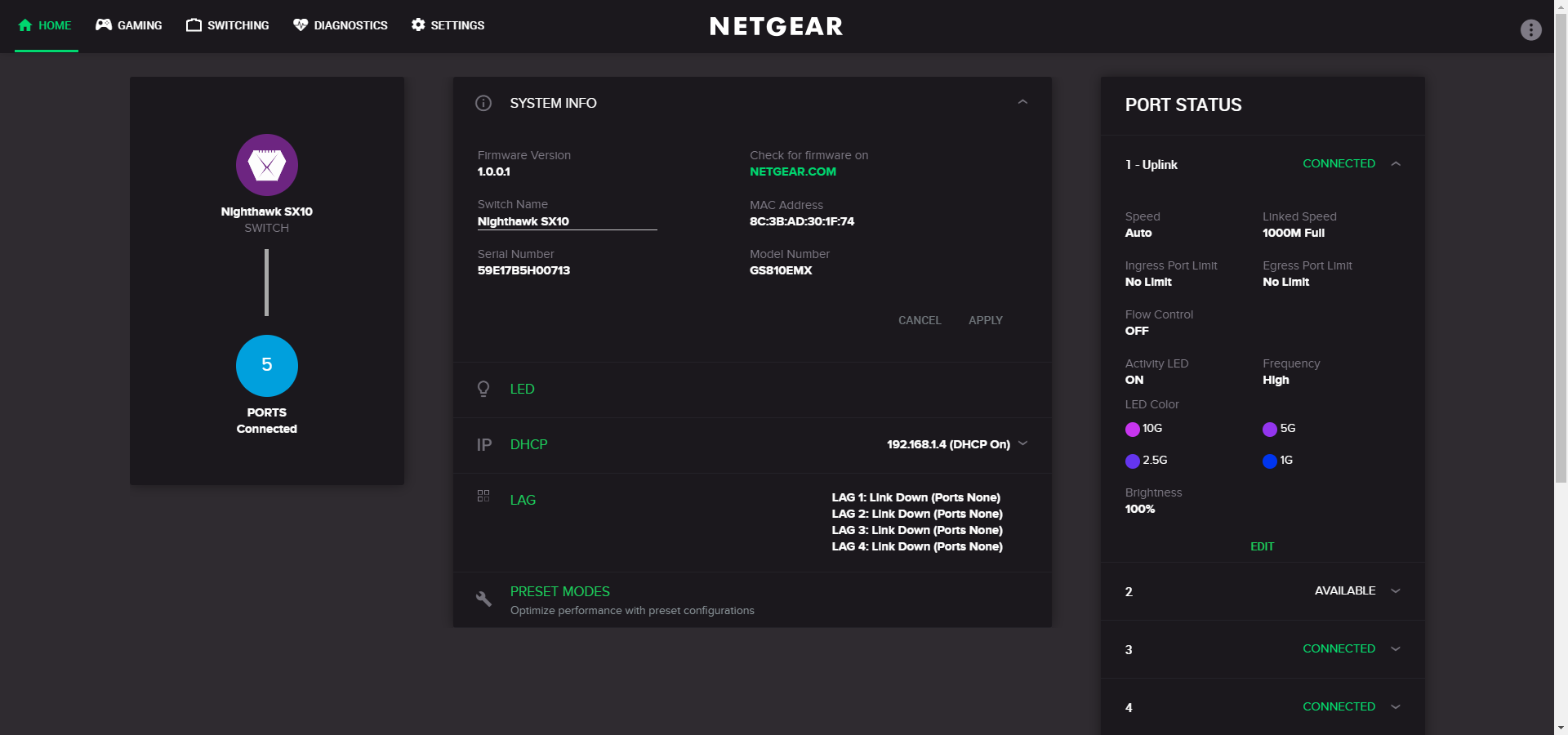Image resolution: width=1568 pixels, height=735 pixels.
Task: Click the 1000M Full linked speed value
Action: 1294,233
